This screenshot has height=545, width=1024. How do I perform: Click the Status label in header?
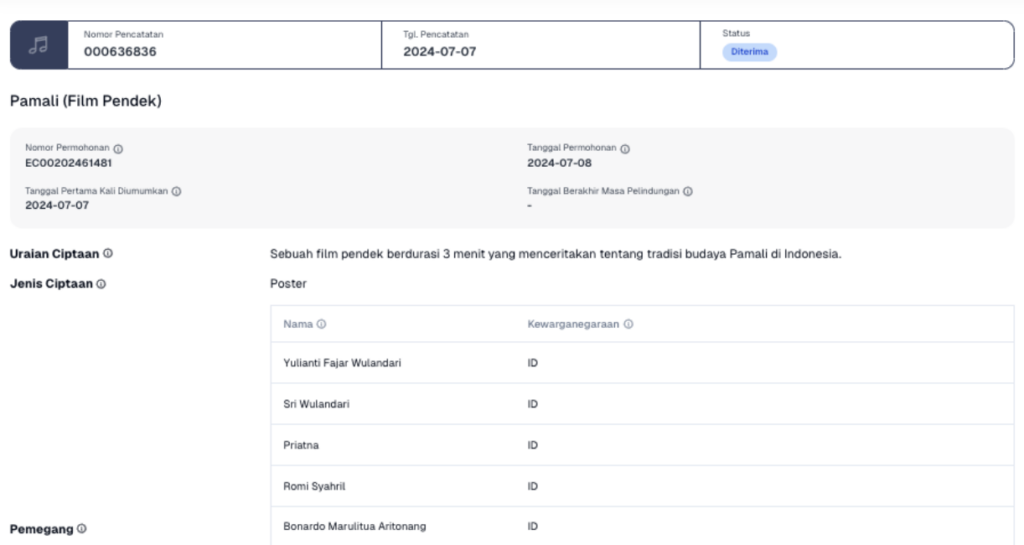[736, 33]
